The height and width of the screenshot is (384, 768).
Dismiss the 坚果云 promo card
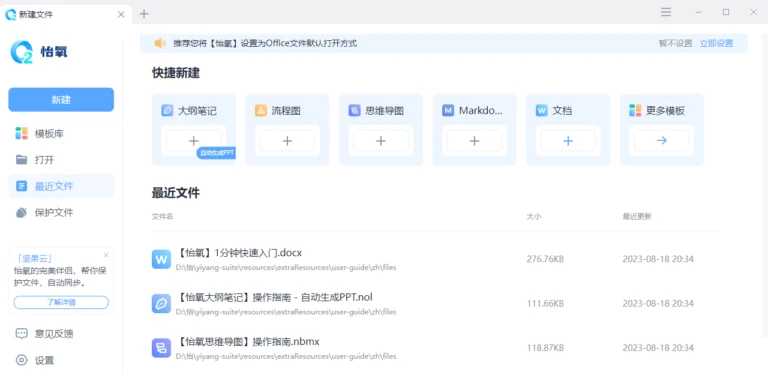(x=106, y=255)
